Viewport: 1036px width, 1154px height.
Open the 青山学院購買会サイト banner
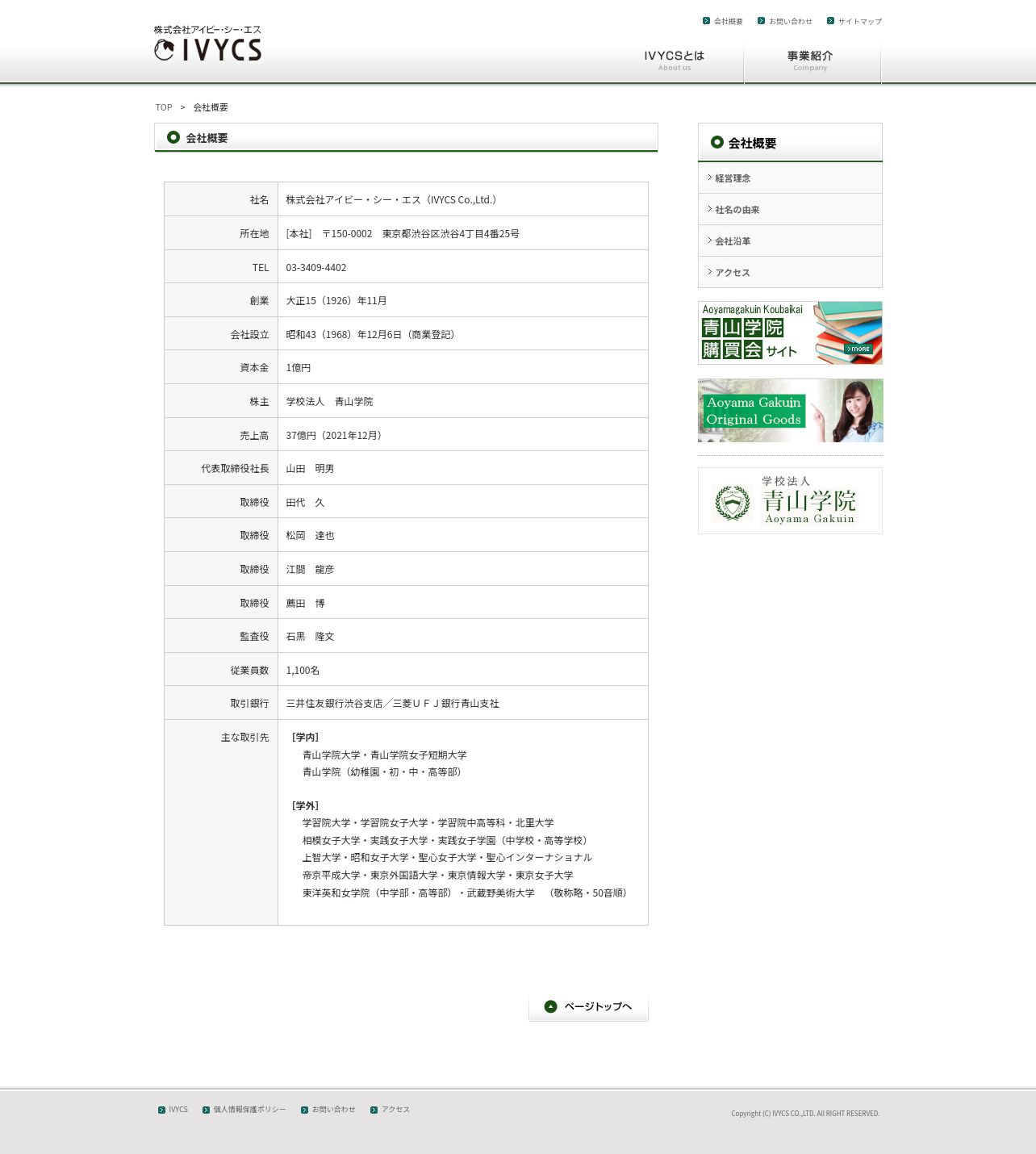pyautogui.click(x=790, y=333)
